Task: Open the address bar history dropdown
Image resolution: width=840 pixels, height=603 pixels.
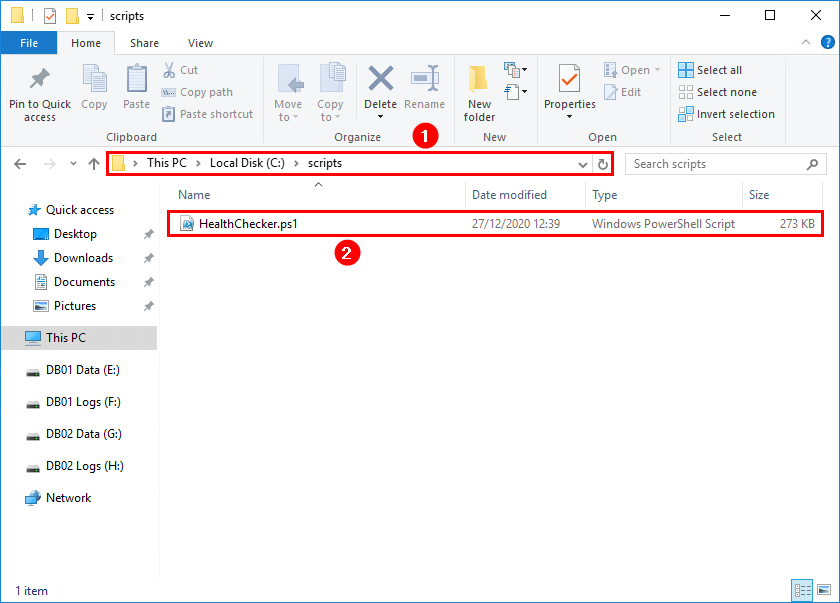Action: (582, 163)
